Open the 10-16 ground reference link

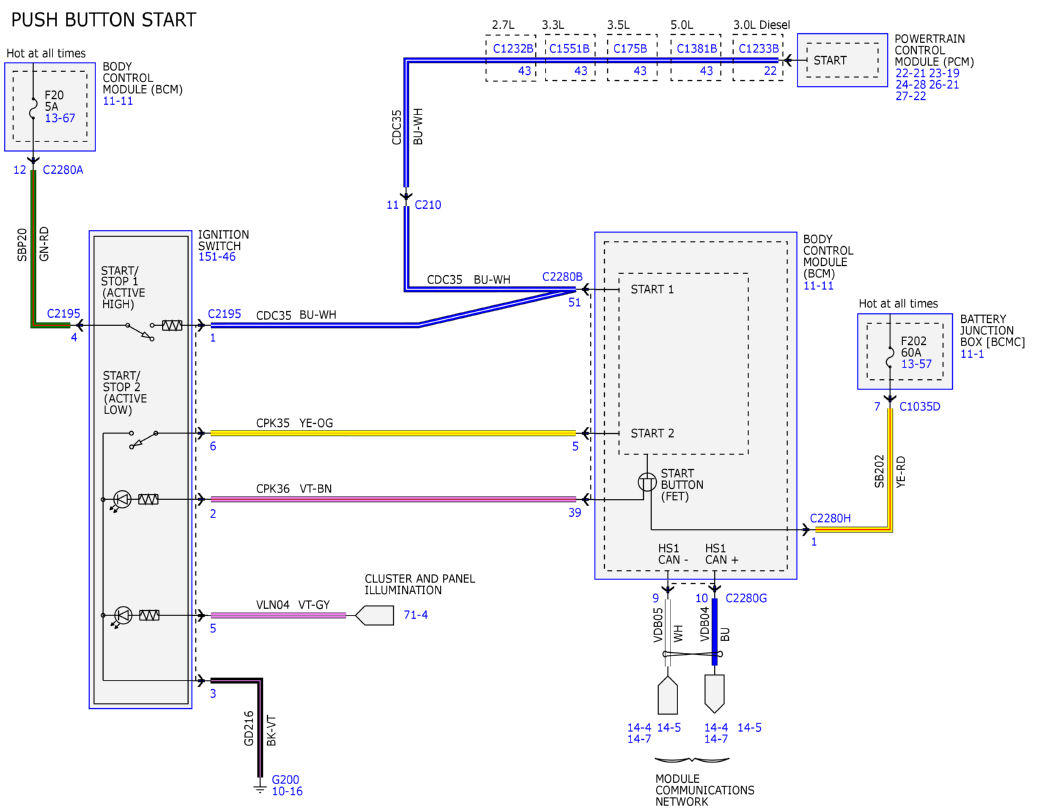(287, 792)
